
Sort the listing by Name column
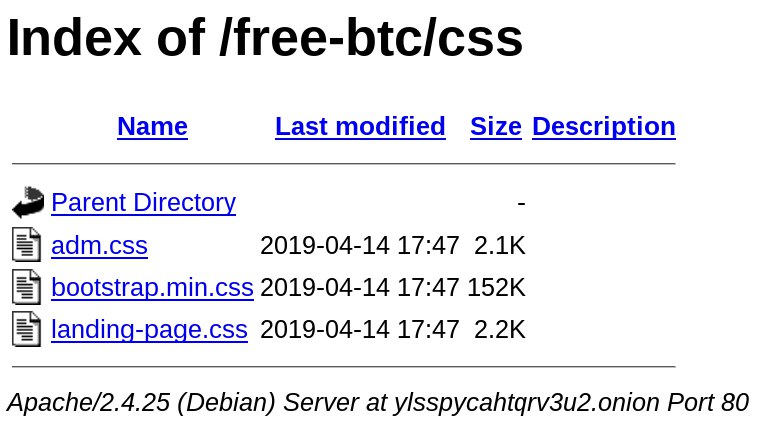[152, 126]
